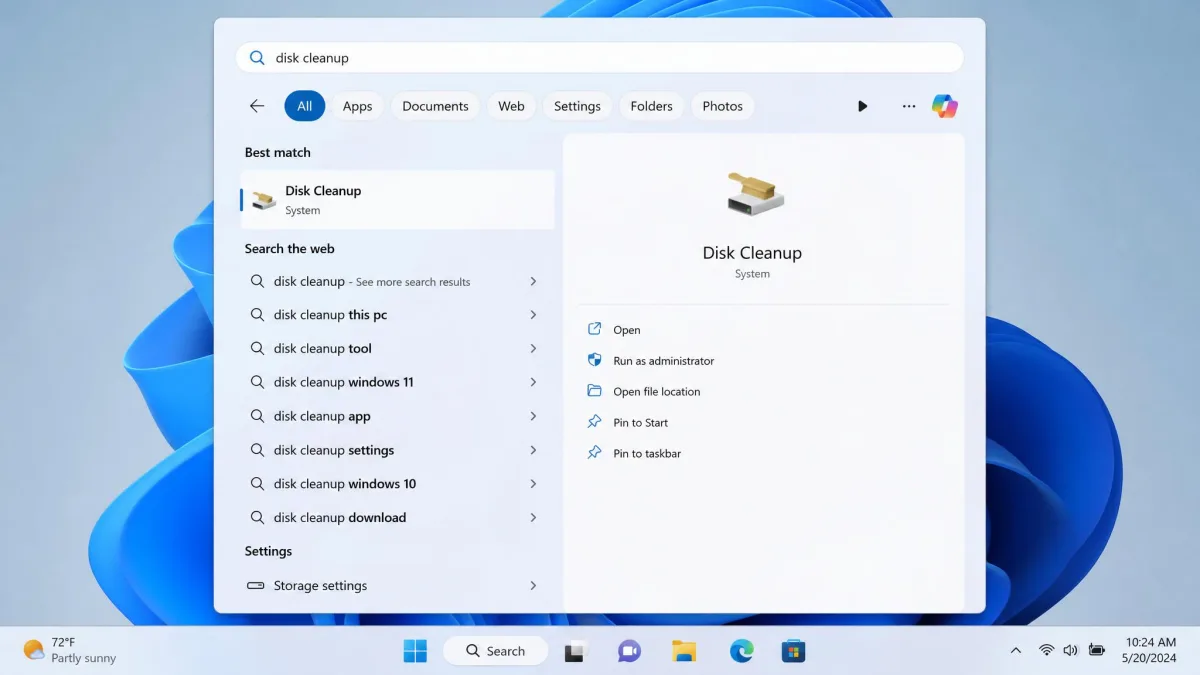The height and width of the screenshot is (675, 1200).
Task: Click the taskbar Search box
Action: click(x=496, y=651)
